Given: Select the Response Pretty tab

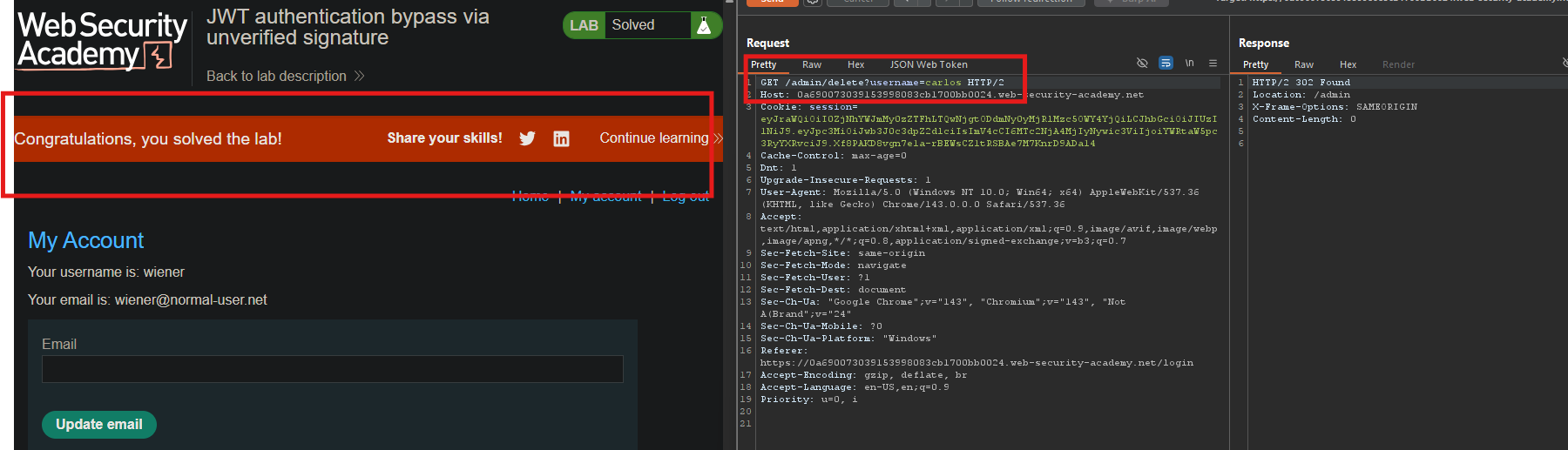Looking at the screenshot, I should pos(1255,64).
